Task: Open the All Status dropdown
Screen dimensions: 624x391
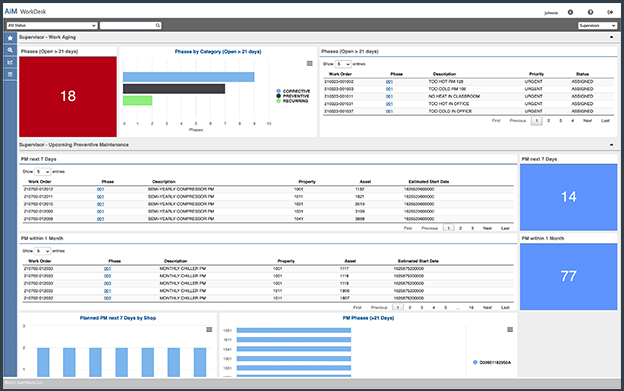Action: tap(52, 25)
